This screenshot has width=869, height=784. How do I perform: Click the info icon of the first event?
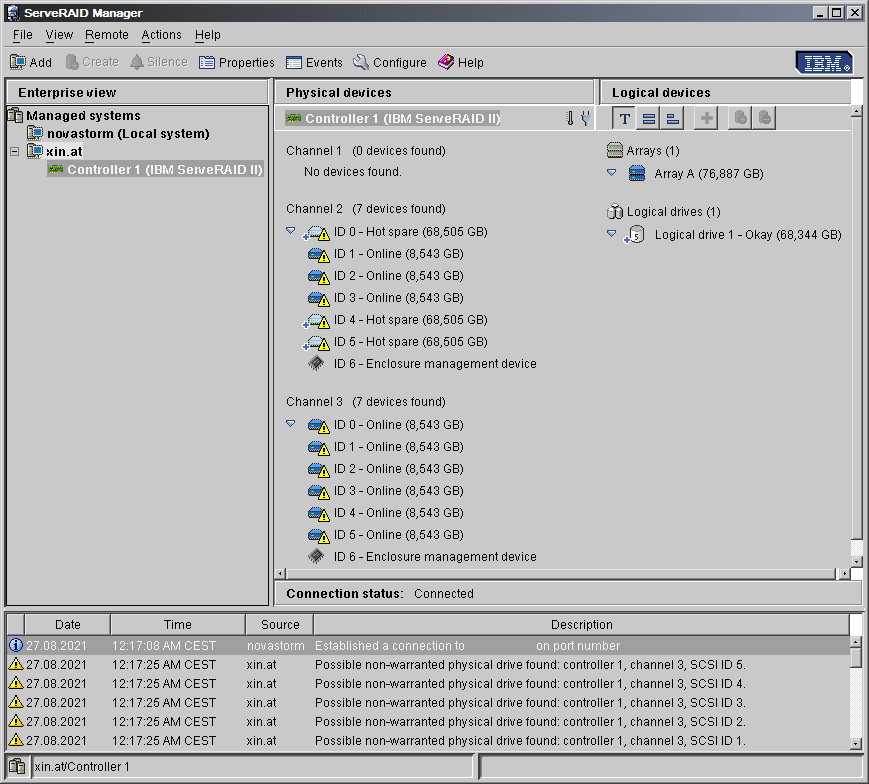click(16, 645)
